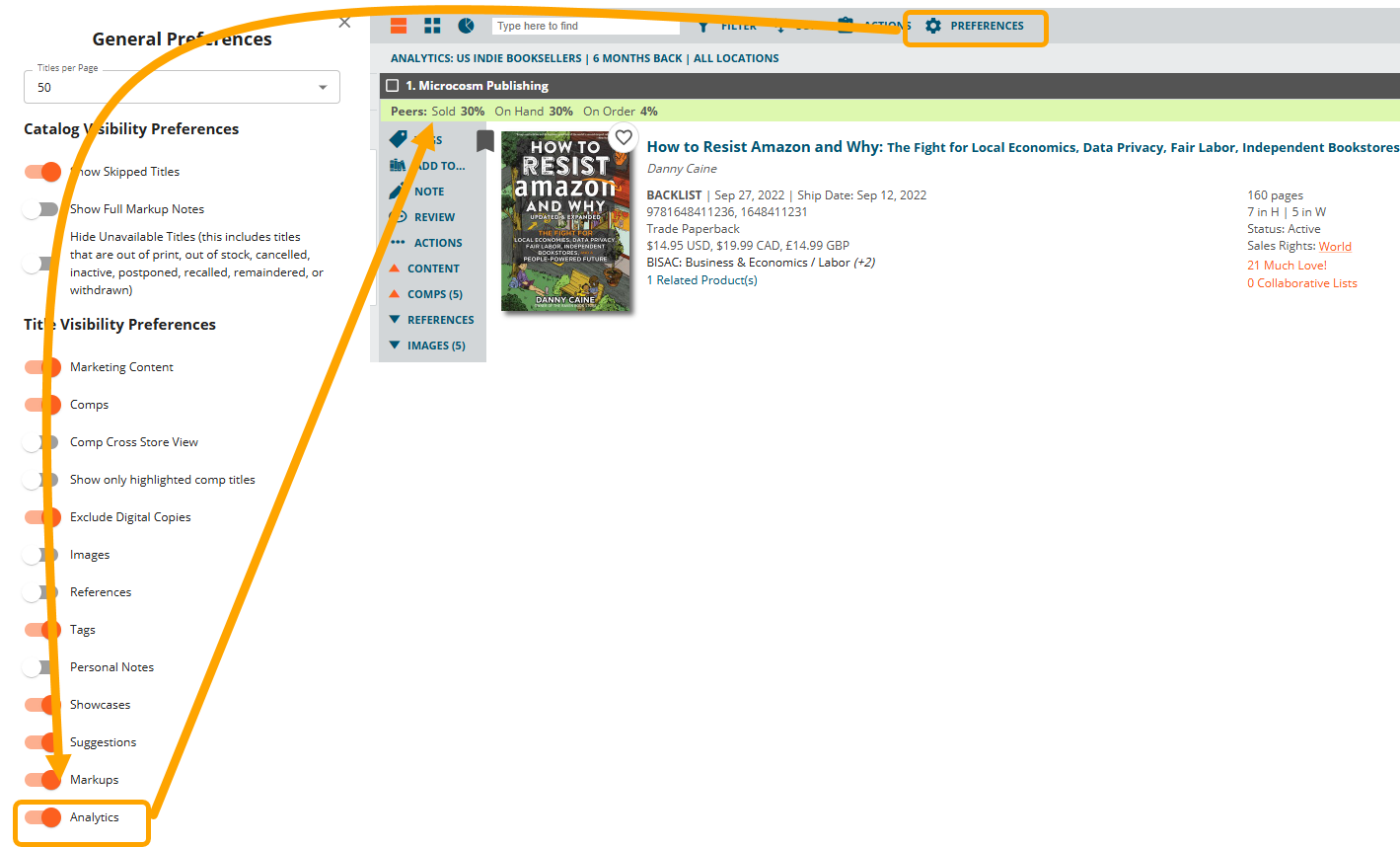This screenshot has width=1400, height=847.
Task: Expand the Images (5) section
Action: pyautogui.click(x=428, y=346)
